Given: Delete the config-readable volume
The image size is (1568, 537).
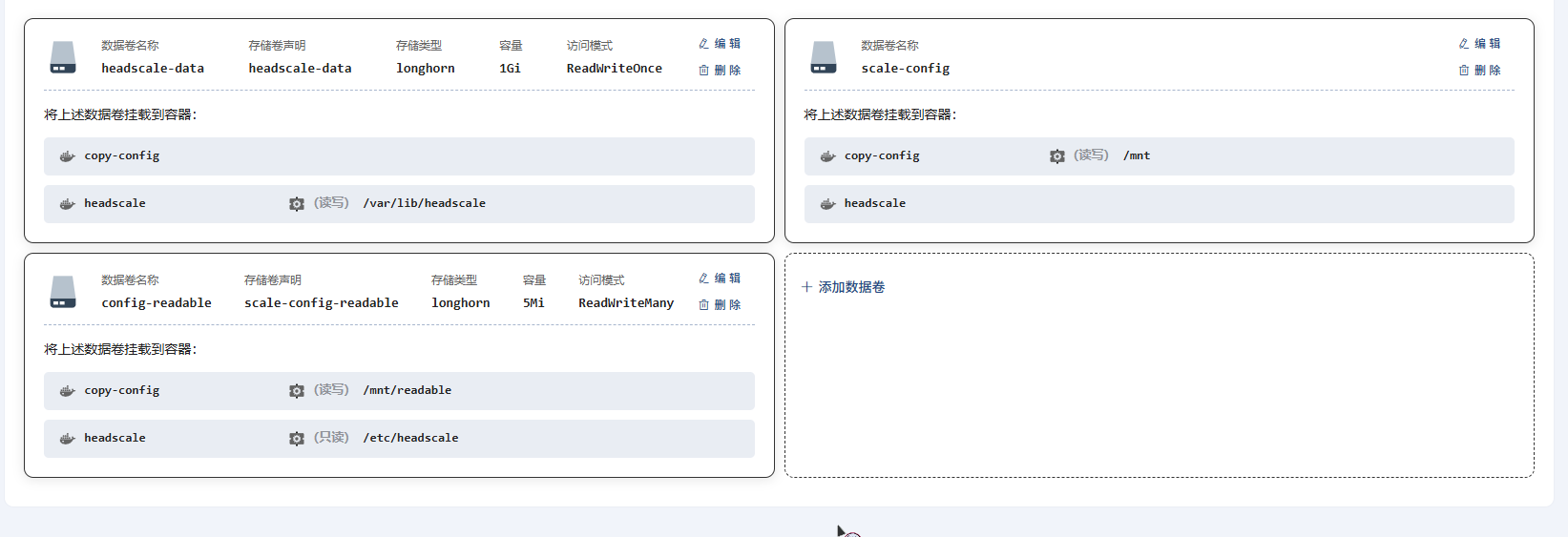Looking at the screenshot, I should [720, 305].
